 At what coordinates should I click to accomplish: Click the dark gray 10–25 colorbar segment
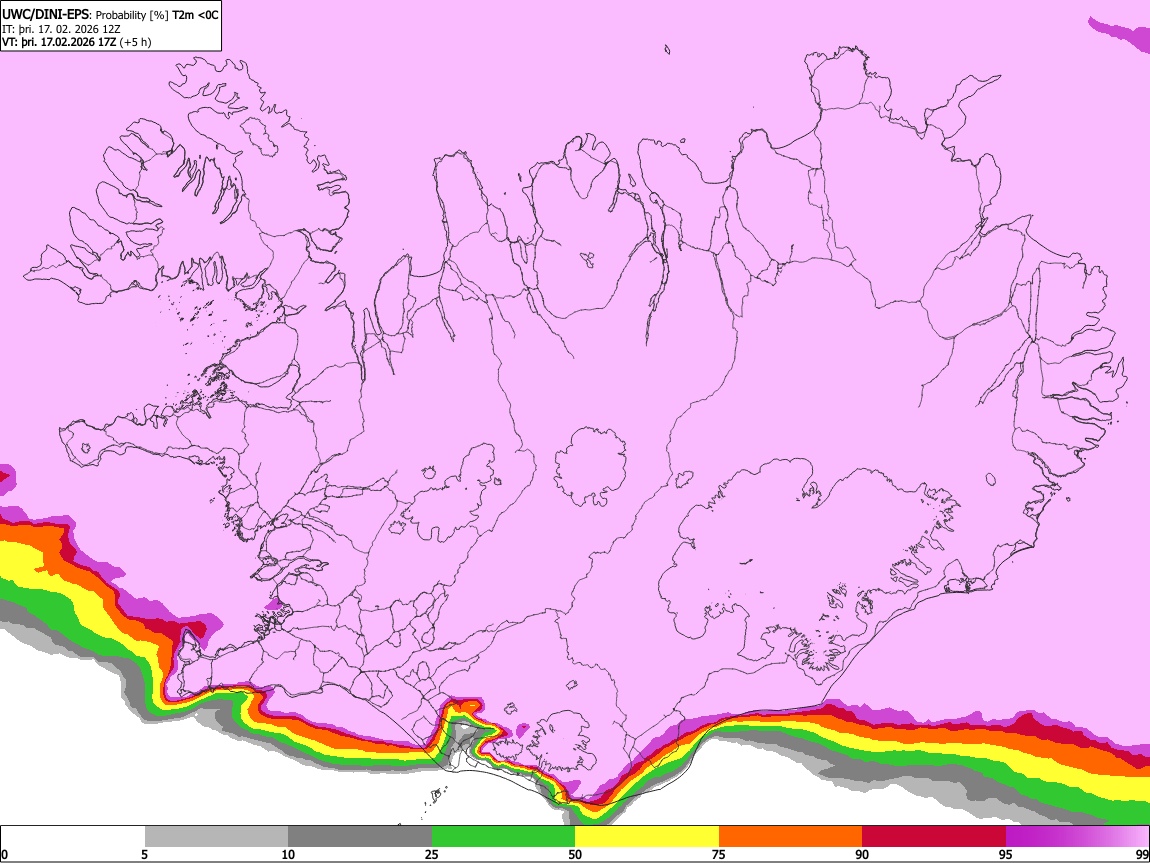[360, 837]
